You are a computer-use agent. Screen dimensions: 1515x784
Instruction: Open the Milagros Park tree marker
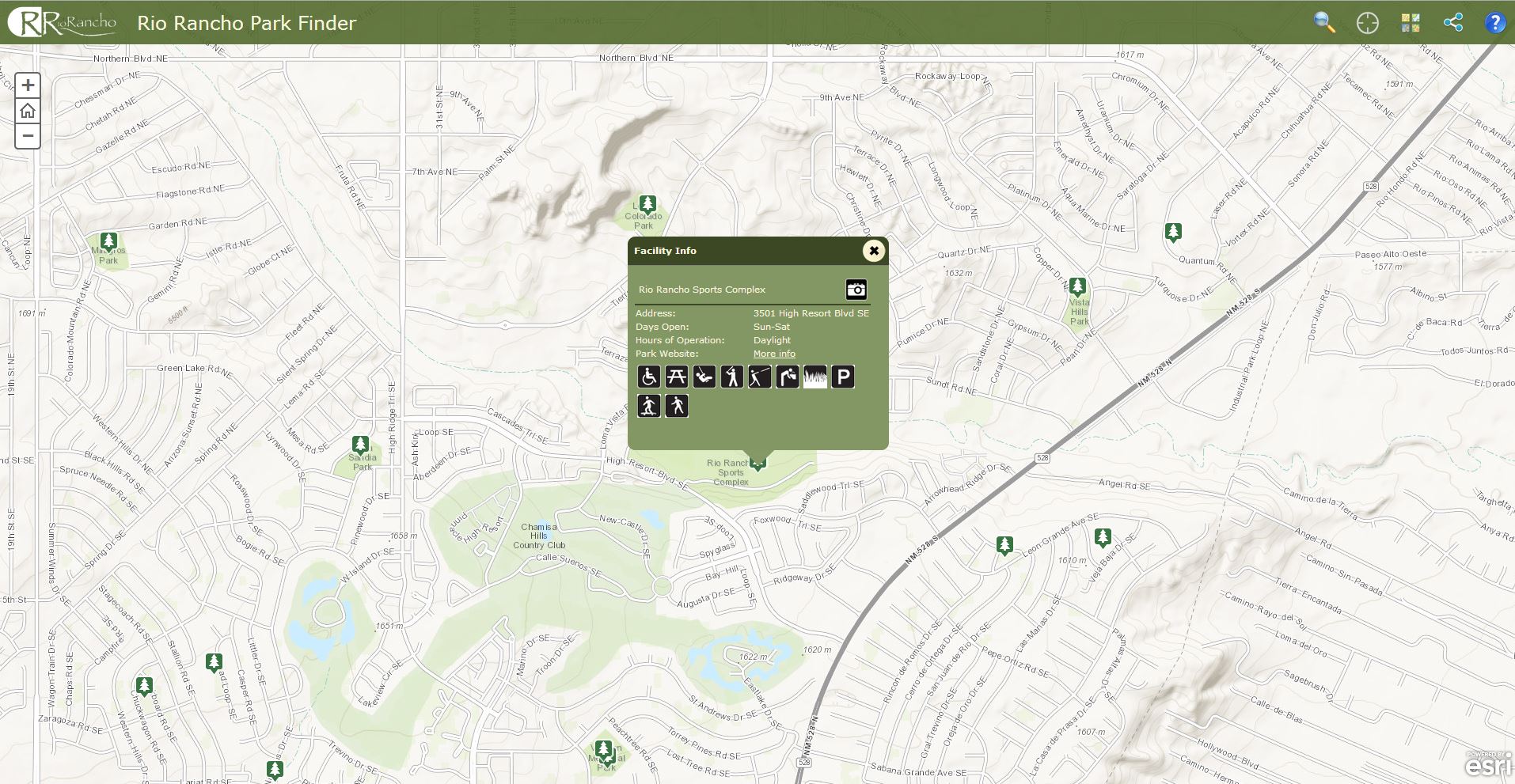[x=108, y=241]
